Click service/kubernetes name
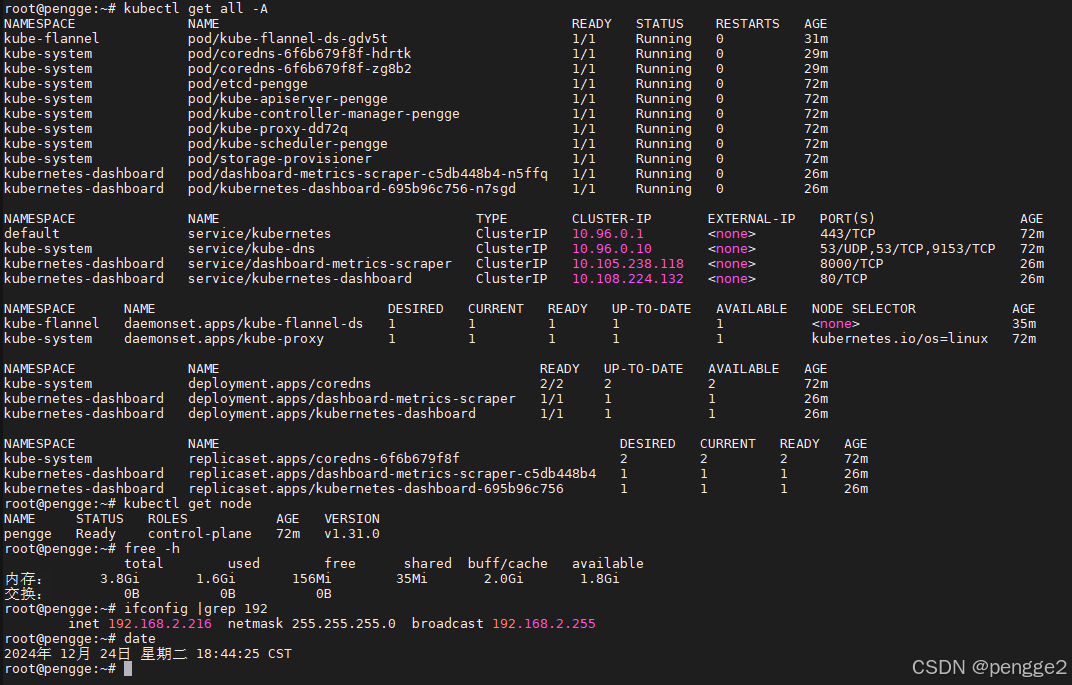 point(260,234)
